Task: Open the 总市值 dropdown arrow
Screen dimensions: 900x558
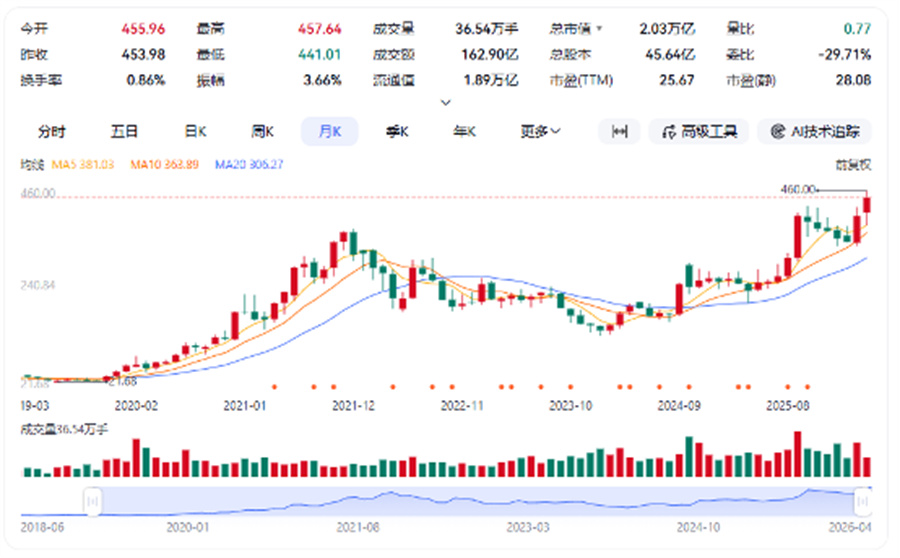Action: 599,28
